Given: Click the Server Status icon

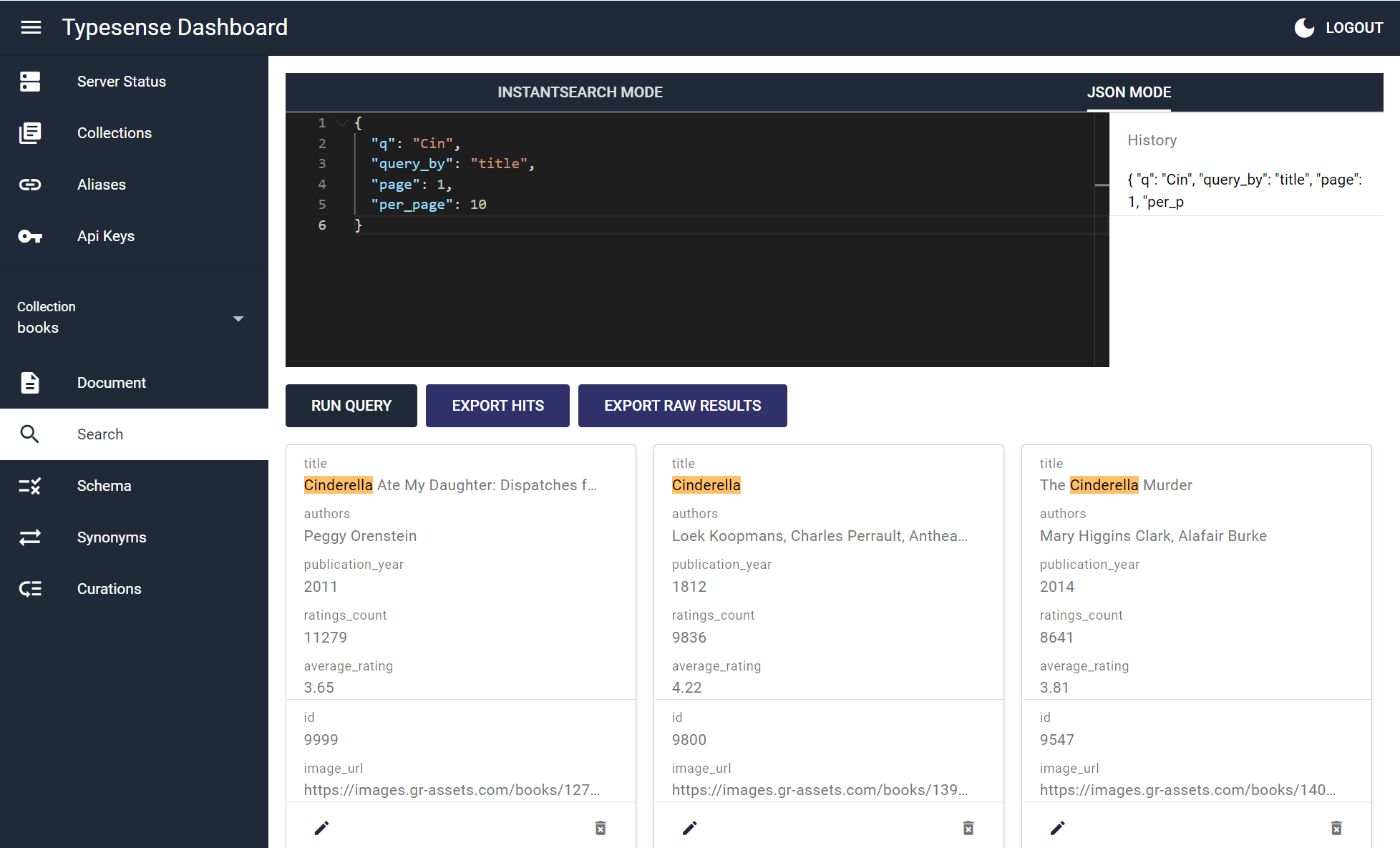Looking at the screenshot, I should click(x=30, y=82).
